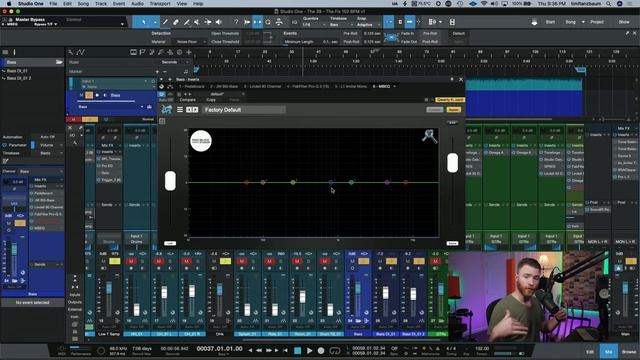Image resolution: width=640 pixels, height=360 pixels.
Task: Open the Song dropdown arrow top right
Action: (583, 22)
